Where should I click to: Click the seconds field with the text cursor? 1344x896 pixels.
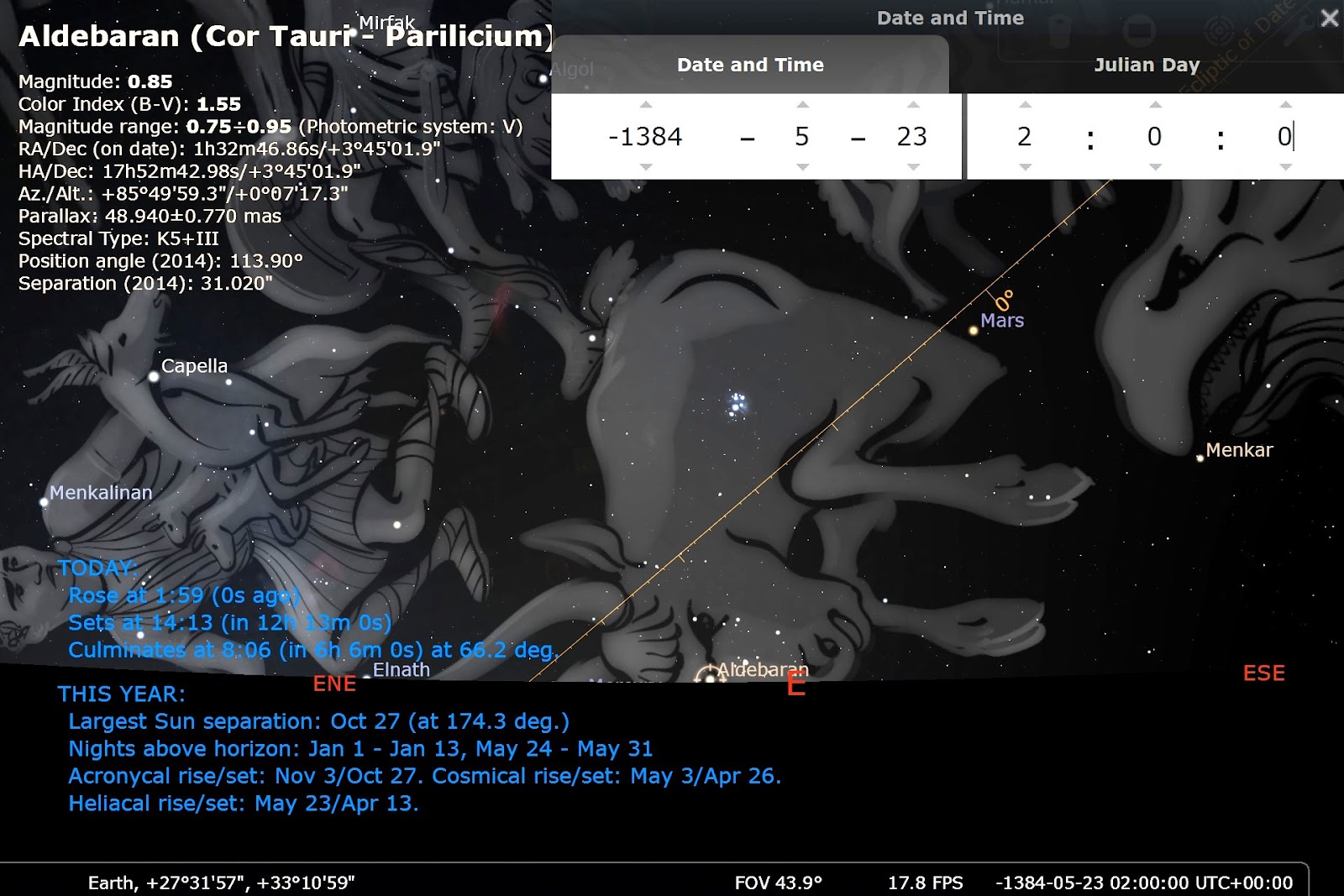[x=1285, y=136]
